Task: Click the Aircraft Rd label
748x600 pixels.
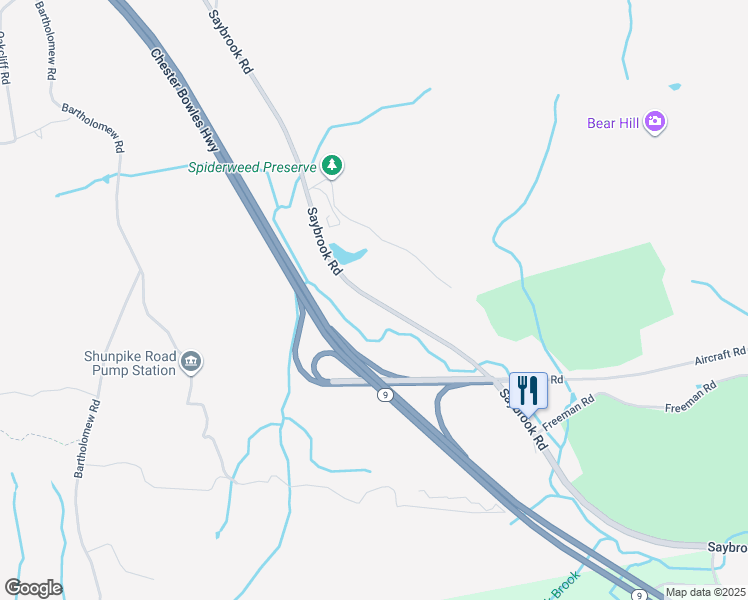Action: (x=720, y=356)
